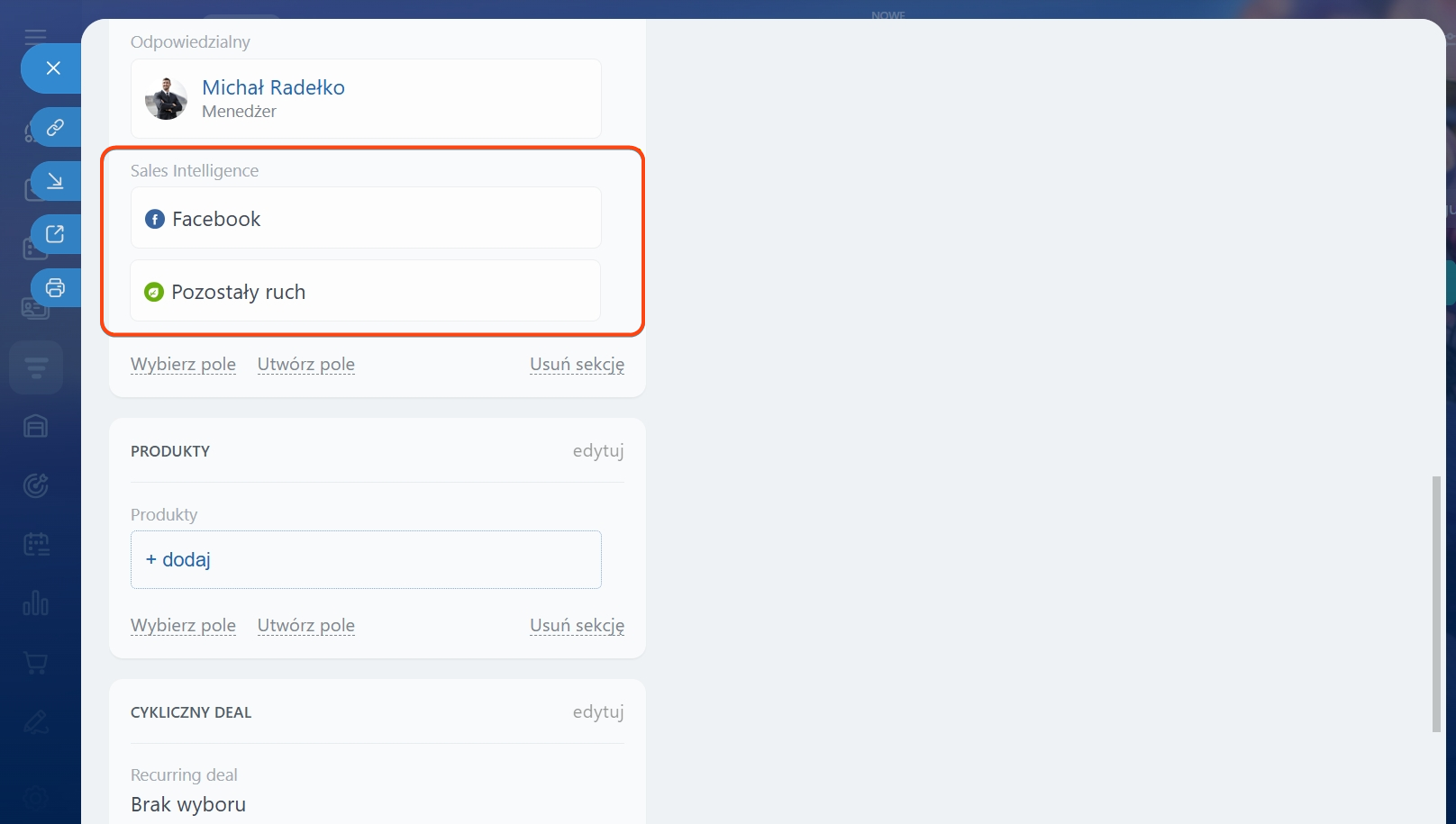Viewport: 1456px width, 824px height.
Task: Close the deal side panel
Action: tap(53, 68)
